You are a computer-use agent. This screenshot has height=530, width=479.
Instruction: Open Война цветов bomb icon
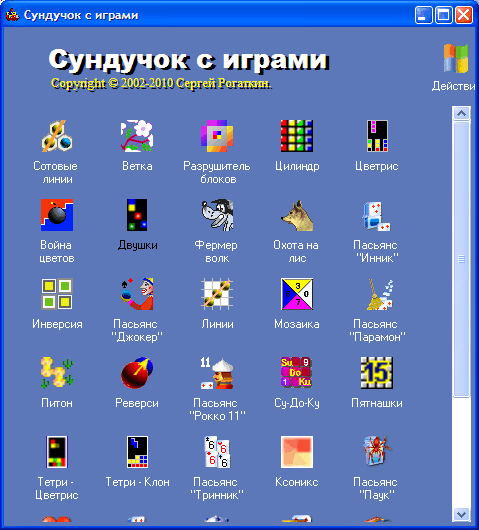click(x=57, y=215)
